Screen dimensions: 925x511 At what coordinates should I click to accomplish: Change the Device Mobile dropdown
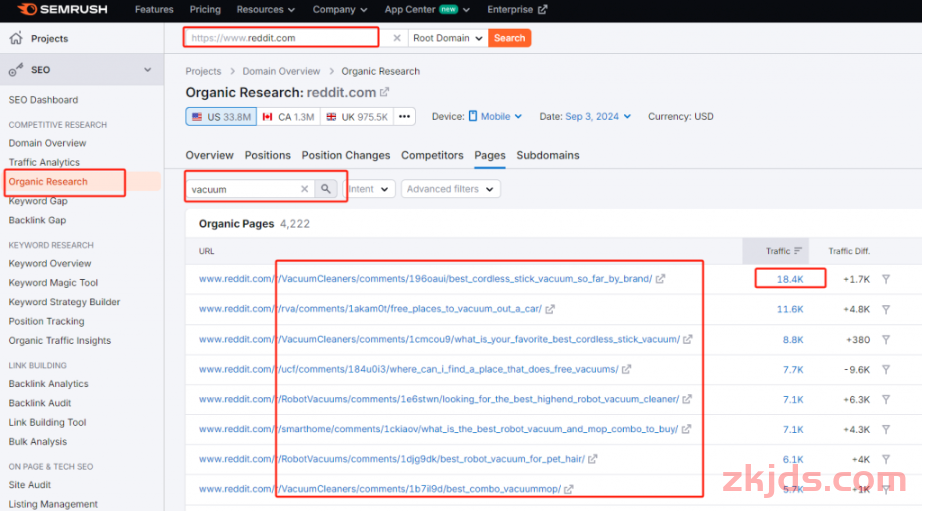tap(496, 116)
